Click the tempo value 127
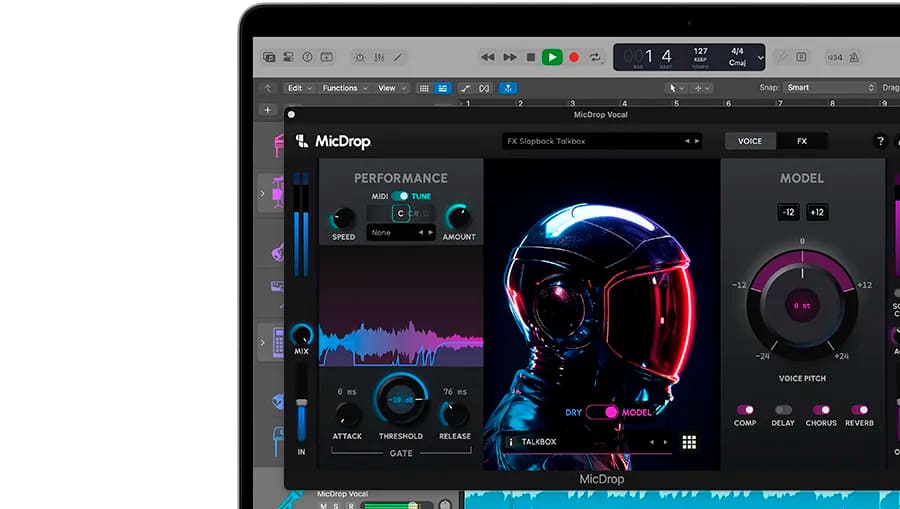This screenshot has width=900, height=509. pos(700,51)
